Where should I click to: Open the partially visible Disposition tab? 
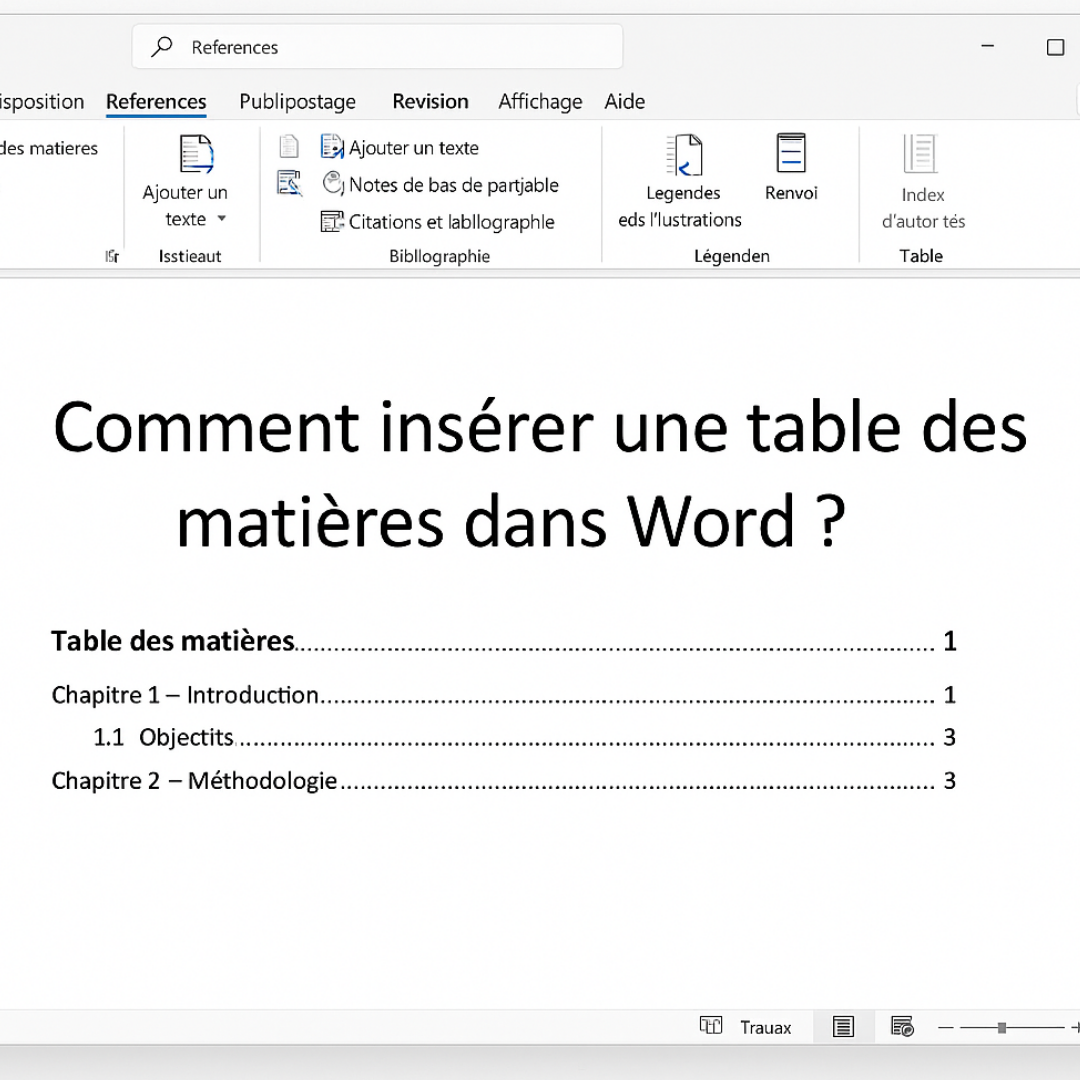[42, 101]
